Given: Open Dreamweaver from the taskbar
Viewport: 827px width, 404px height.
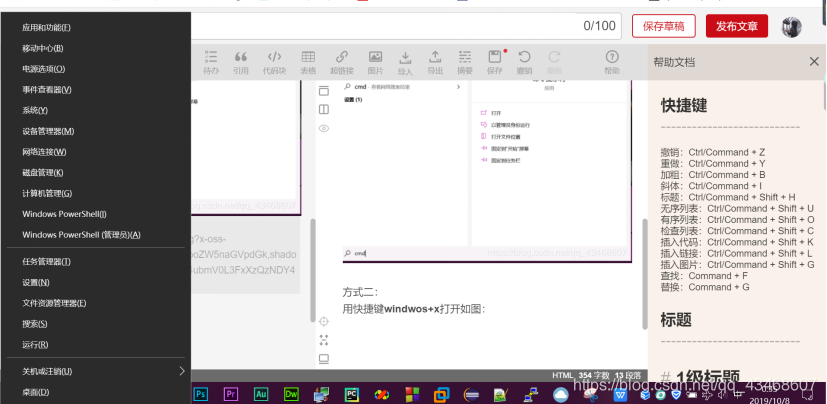Looking at the screenshot, I should (291, 393).
